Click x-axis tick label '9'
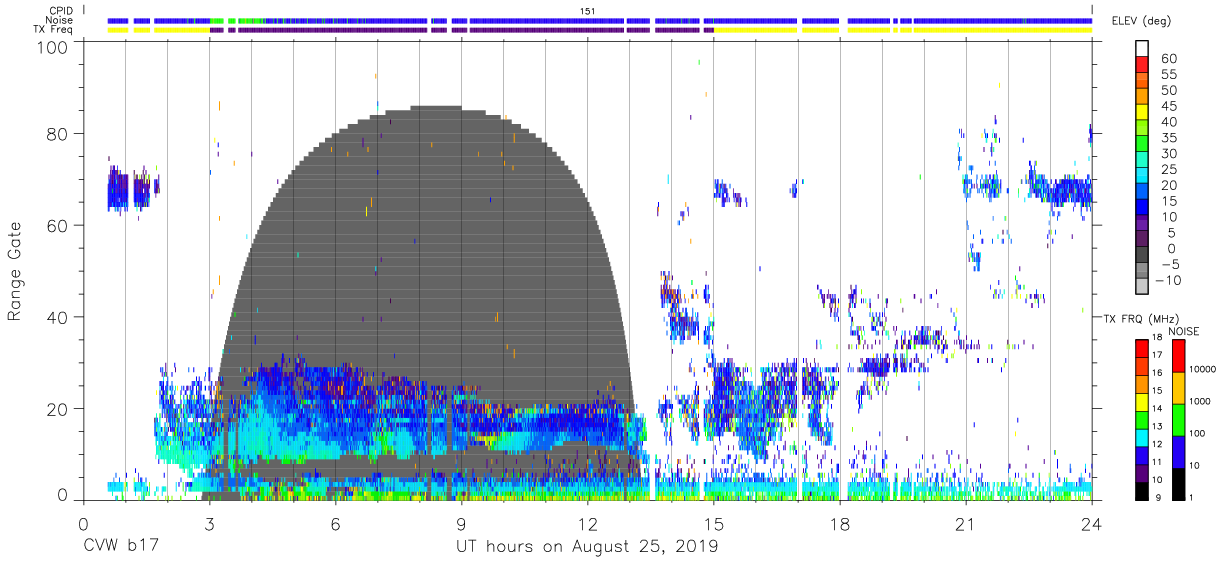This screenshot has width=1228, height=567. pyautogui.click(x=461, y=524)
